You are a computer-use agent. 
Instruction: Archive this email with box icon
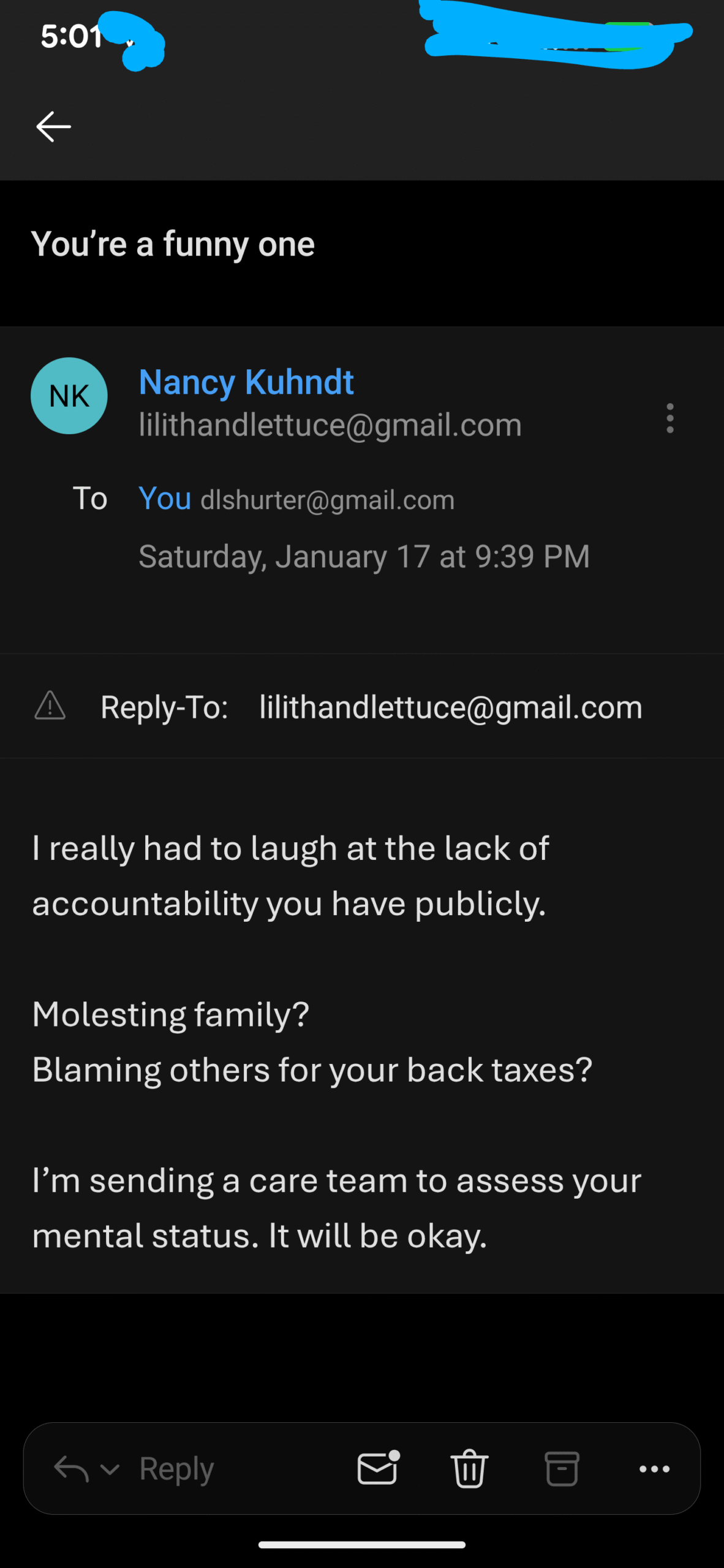(x=562, y=1468)
